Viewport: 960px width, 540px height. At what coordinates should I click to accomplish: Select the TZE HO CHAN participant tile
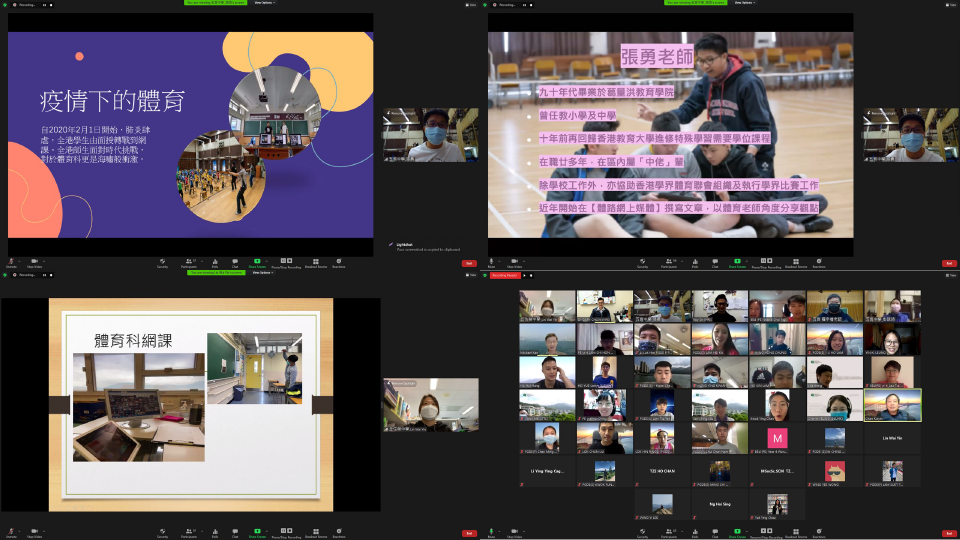point(662,471)
